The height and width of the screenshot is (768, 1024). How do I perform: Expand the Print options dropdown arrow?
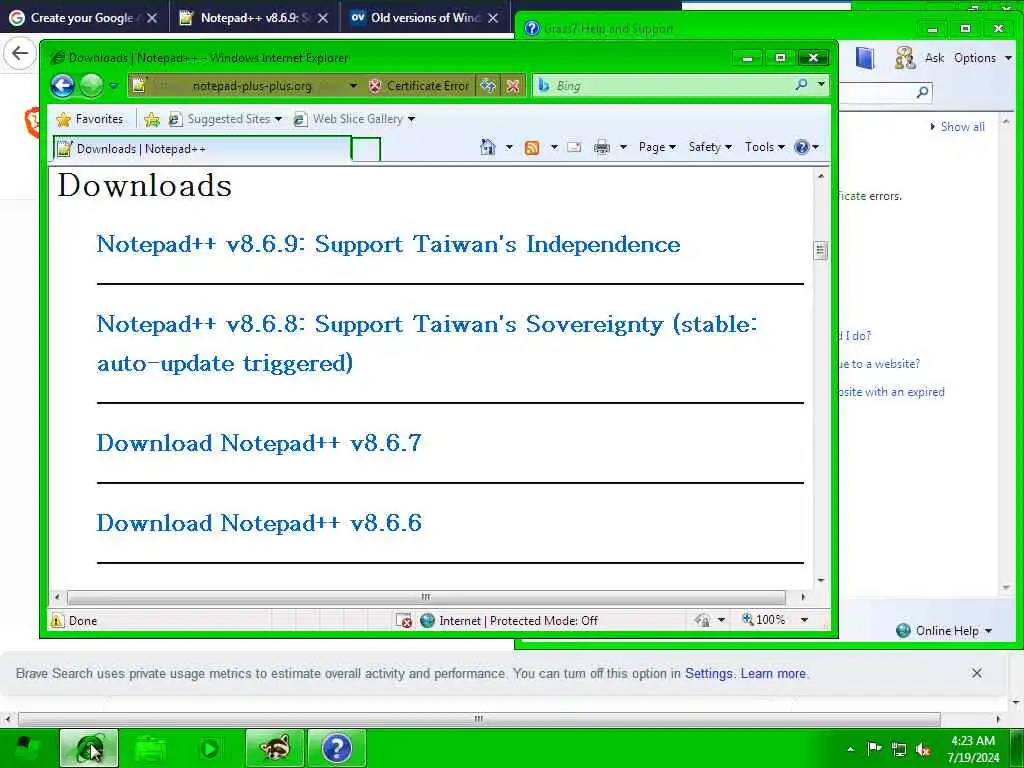pos(623,147)
